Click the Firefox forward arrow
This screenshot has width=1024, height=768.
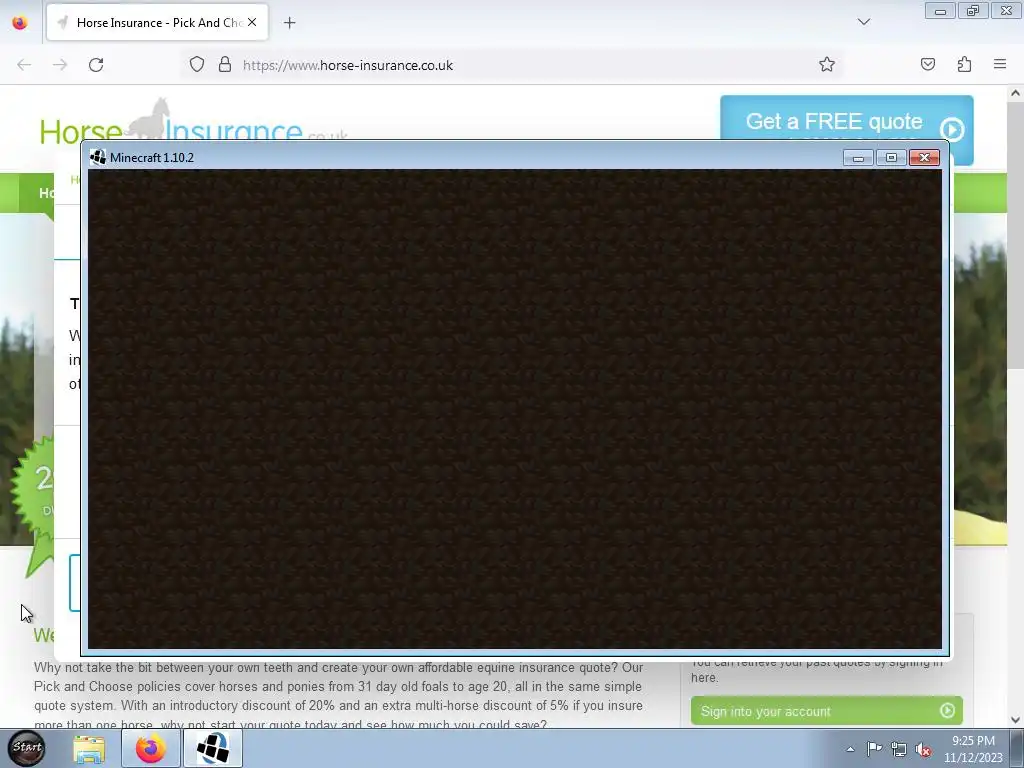(60, 65)
